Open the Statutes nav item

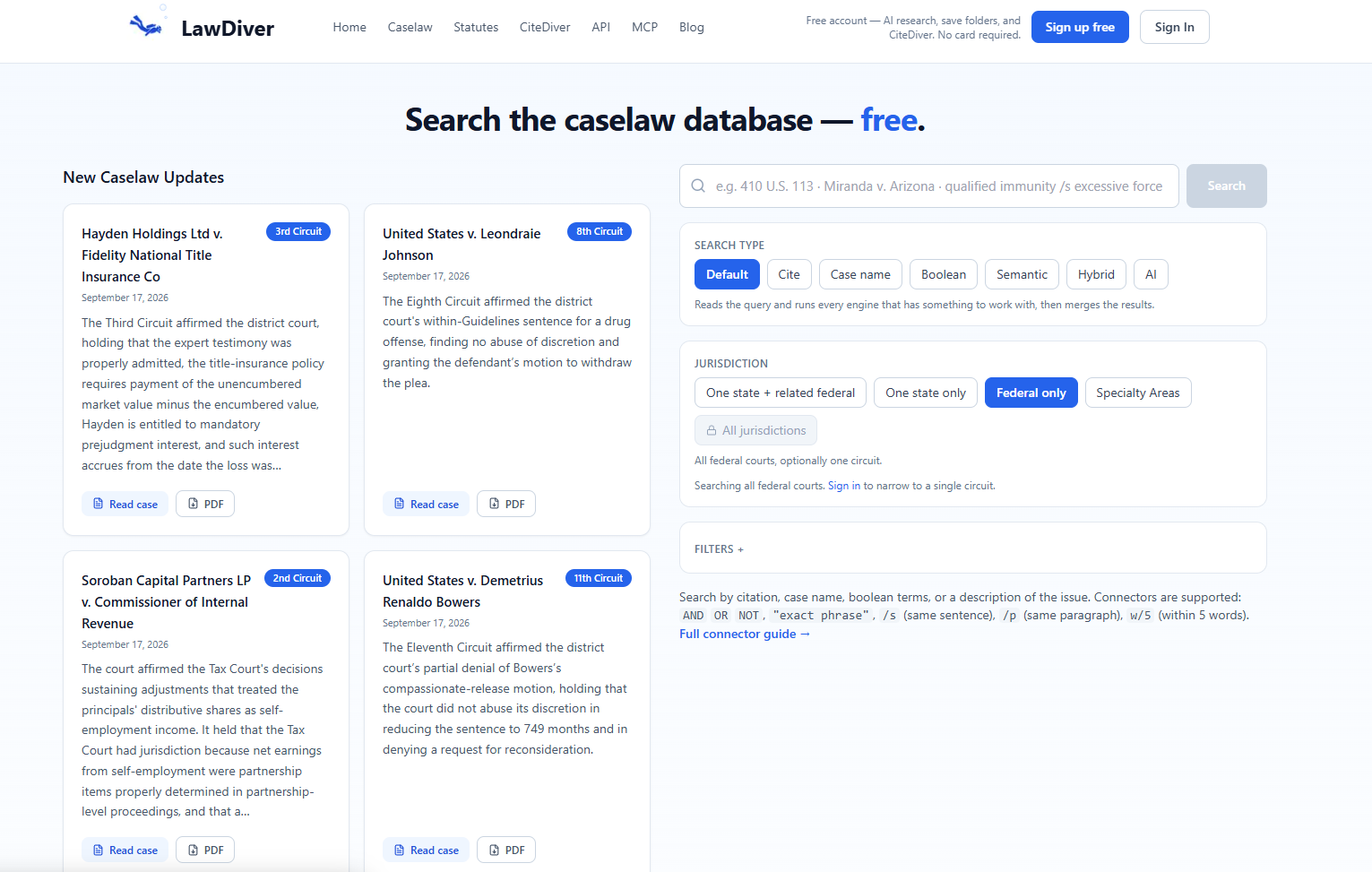pos(476,27)
